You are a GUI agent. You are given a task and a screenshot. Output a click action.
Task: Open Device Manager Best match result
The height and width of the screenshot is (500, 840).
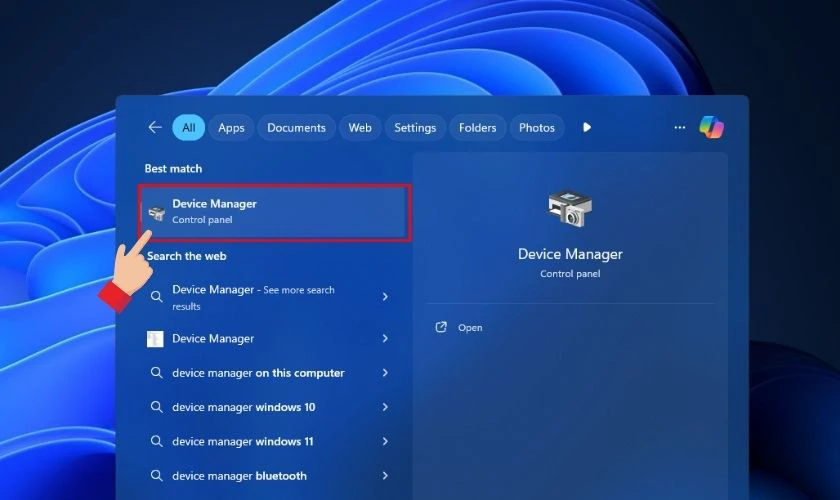pos(275,212)
